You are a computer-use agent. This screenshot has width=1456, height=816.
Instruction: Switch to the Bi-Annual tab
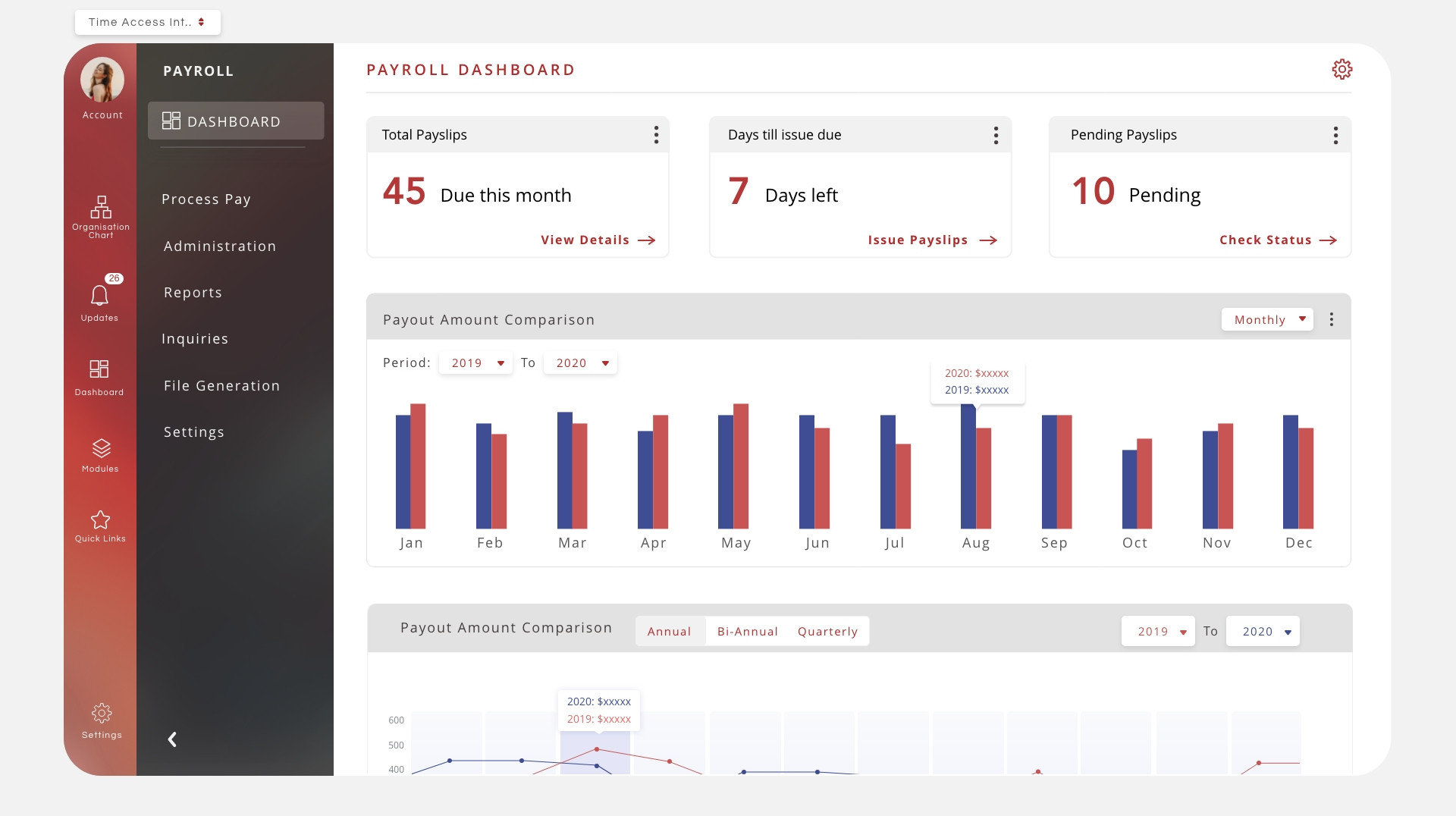tap(748, 631)
